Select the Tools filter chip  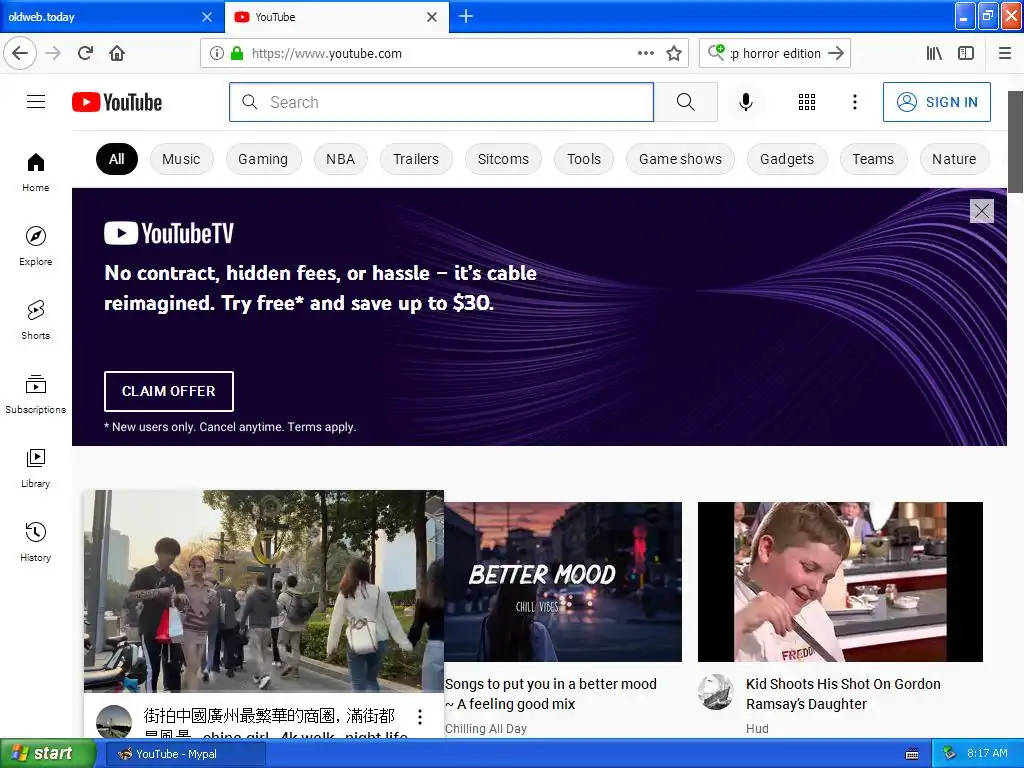point(584,159)
